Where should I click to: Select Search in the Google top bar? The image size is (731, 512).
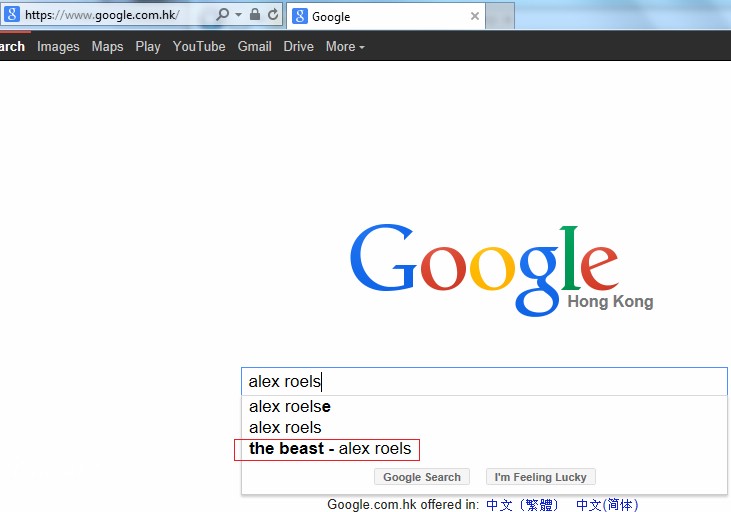(x=12, y=47)
